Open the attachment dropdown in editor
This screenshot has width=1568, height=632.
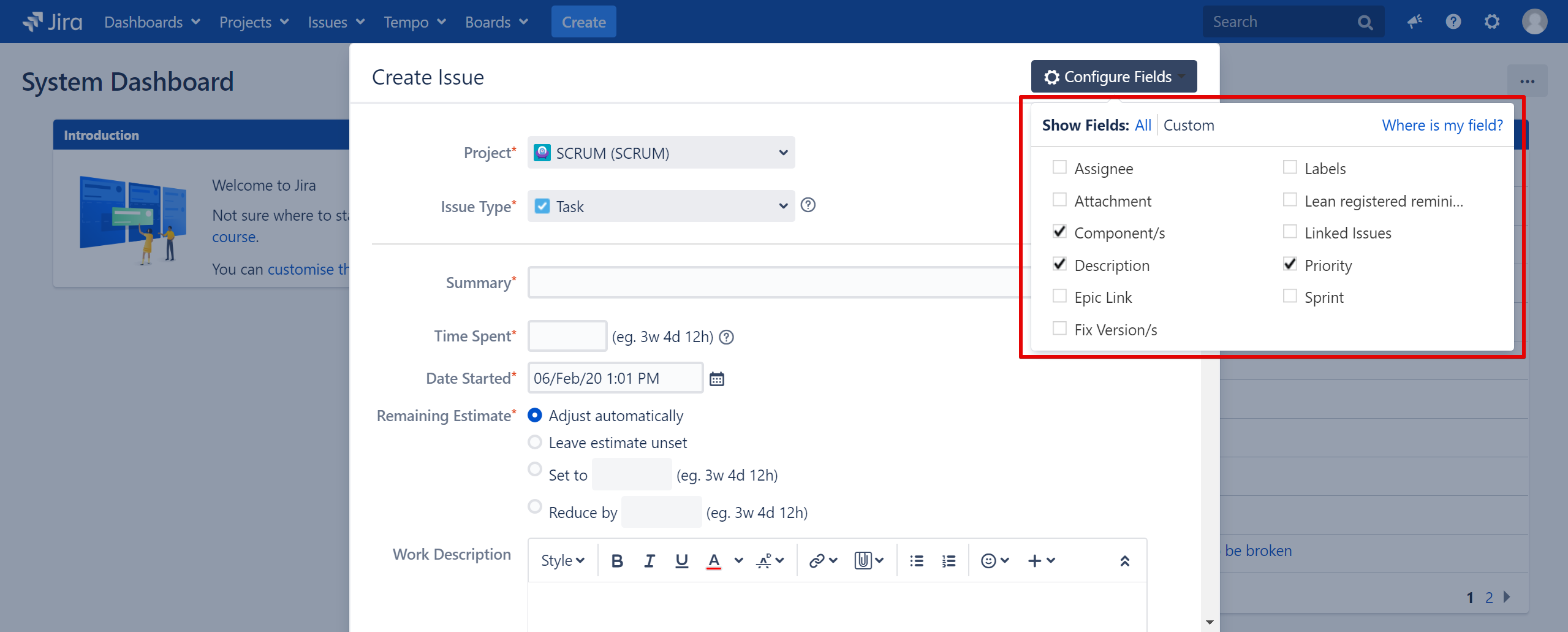click(x=869, y=561)
